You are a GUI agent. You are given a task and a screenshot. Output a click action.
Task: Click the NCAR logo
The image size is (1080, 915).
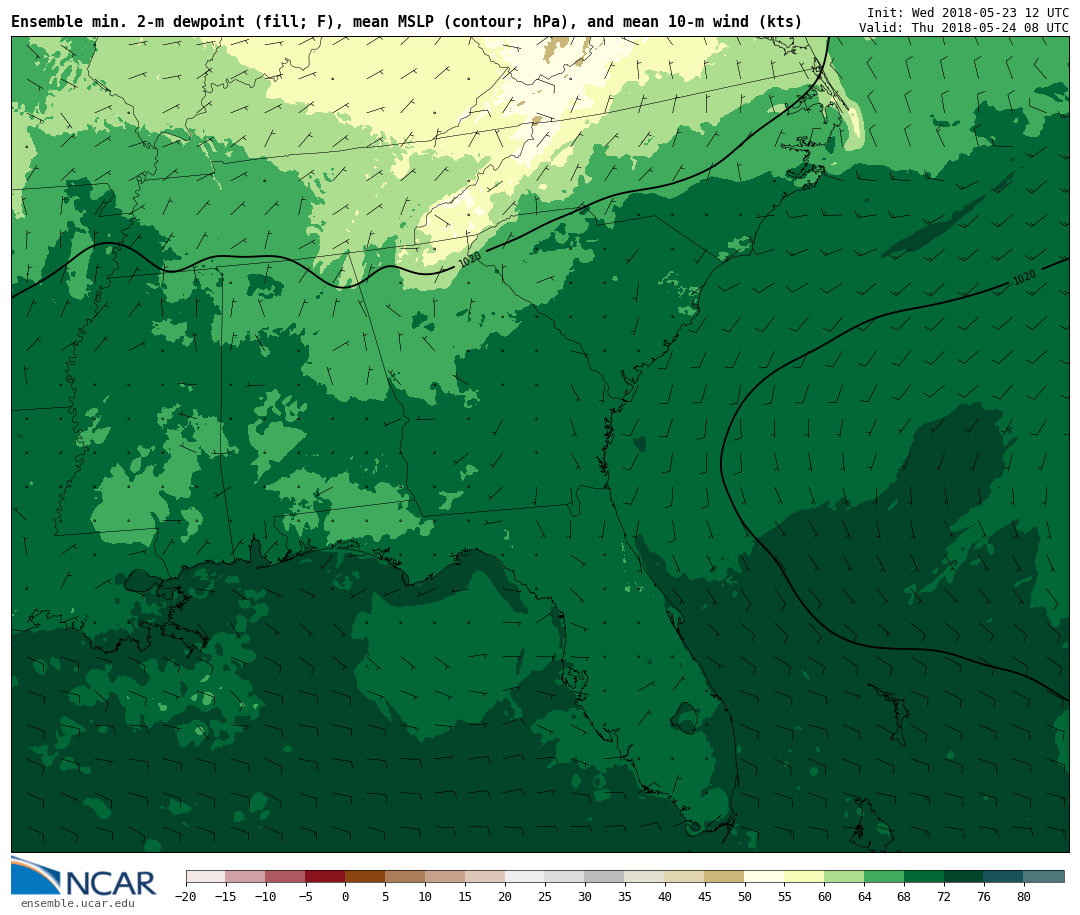click(x=84, y=877)
